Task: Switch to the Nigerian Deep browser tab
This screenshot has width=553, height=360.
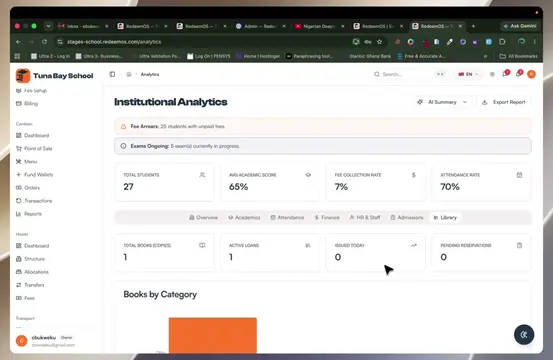Action: click(x=320, y=26)
